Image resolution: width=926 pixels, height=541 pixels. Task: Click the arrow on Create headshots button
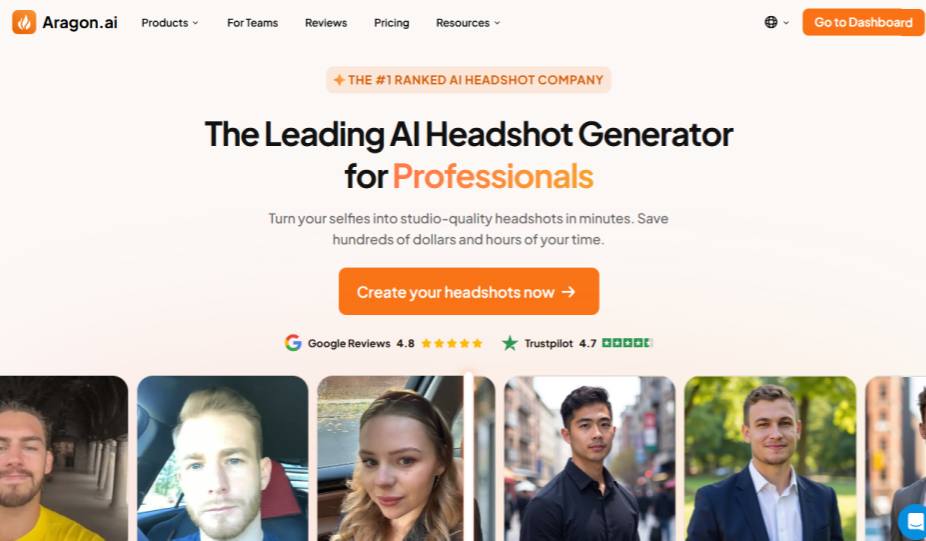click(x=568, y=292)
